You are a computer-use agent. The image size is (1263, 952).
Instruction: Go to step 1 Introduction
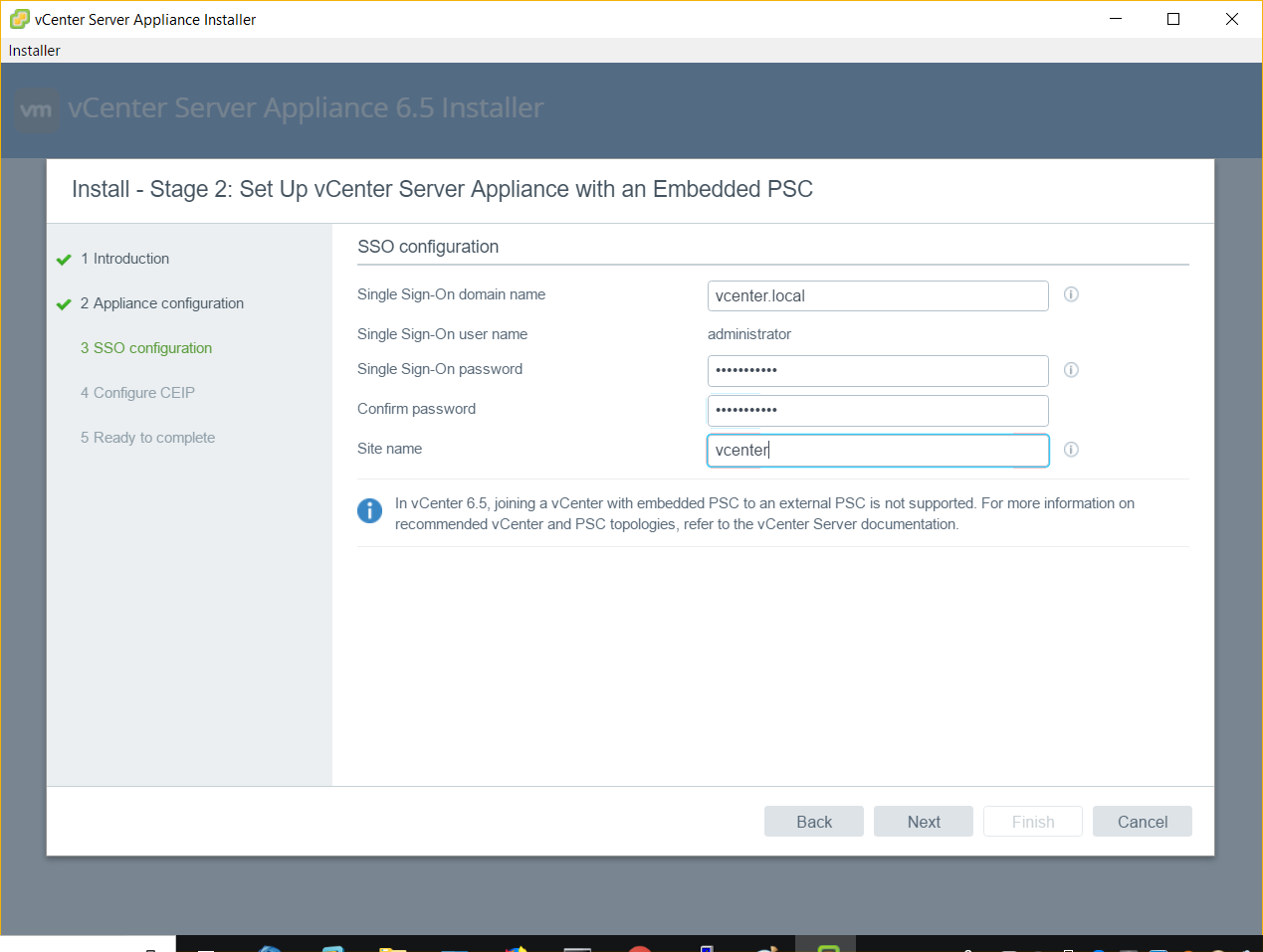point(124,259)
